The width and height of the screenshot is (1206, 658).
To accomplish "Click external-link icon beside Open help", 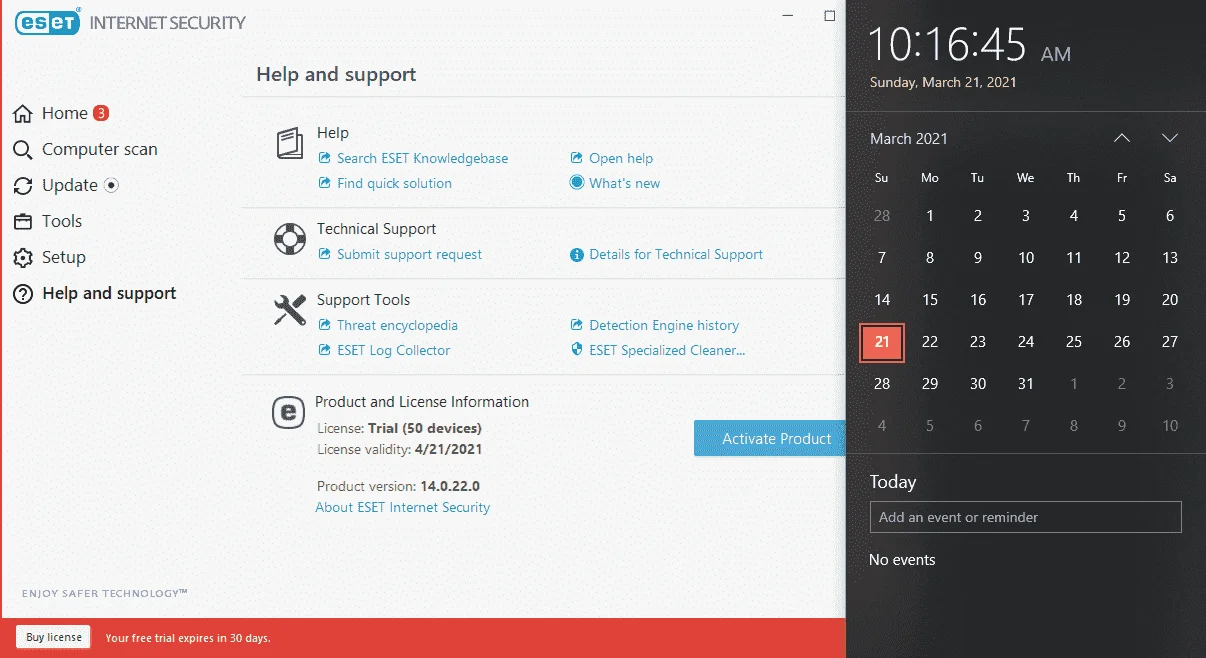I will tap(577, 158).
